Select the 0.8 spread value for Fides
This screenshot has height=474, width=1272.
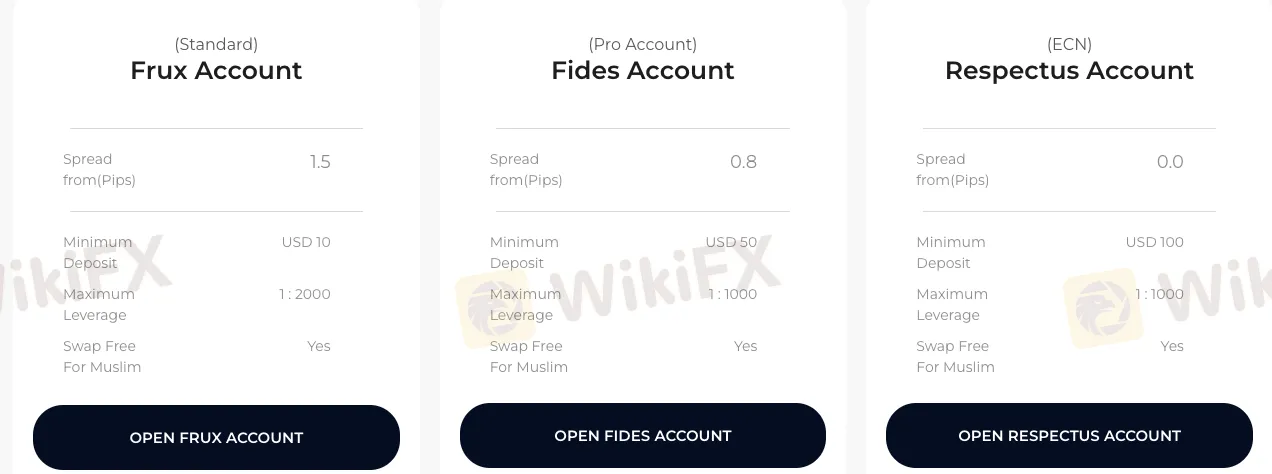(x=743, y=162)
